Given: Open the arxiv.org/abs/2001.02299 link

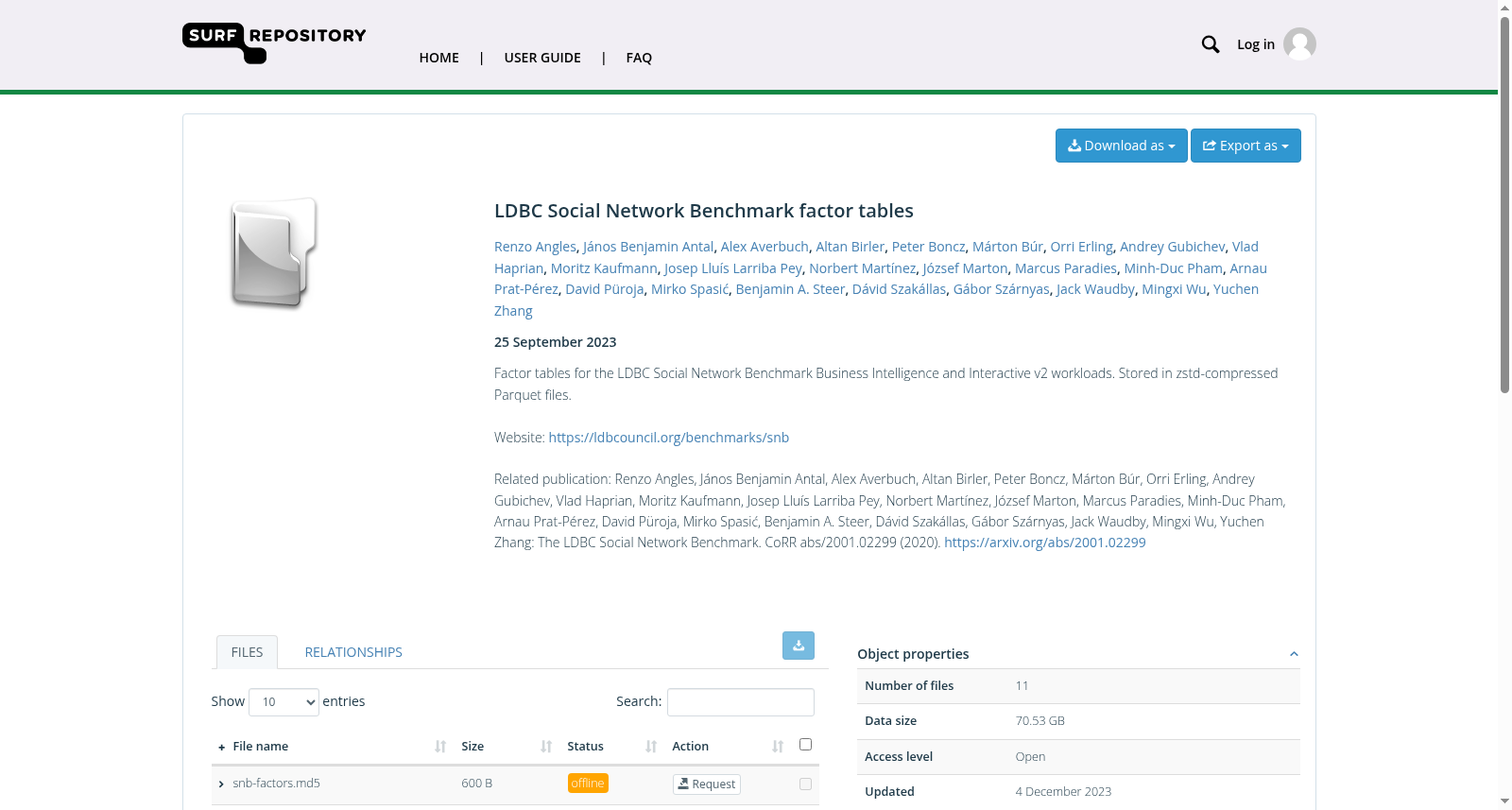Looking at the screenshot, I should pyautogui.click(x=1044, y=543).
